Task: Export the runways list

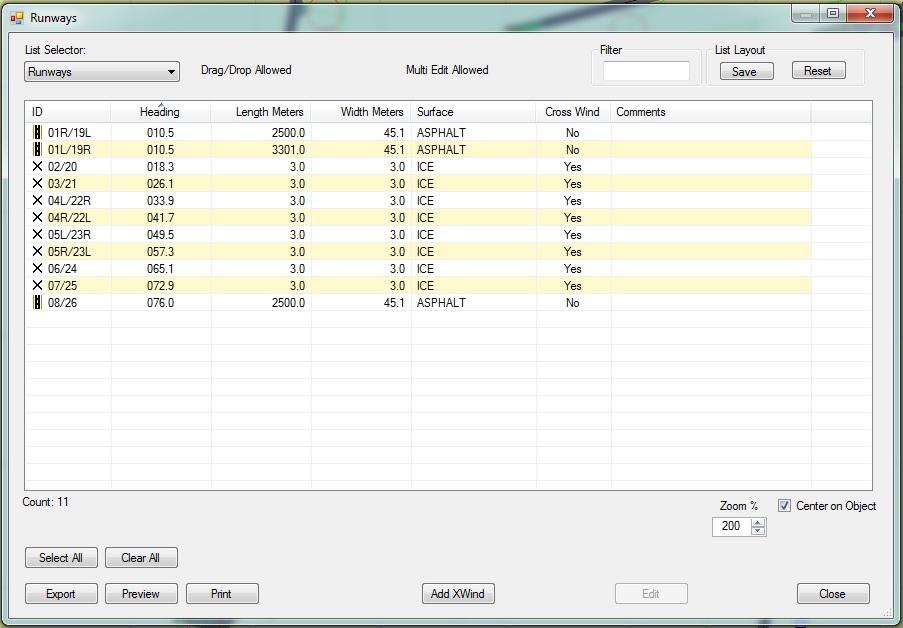Action: pyautogui.click(x=61, y=594)
